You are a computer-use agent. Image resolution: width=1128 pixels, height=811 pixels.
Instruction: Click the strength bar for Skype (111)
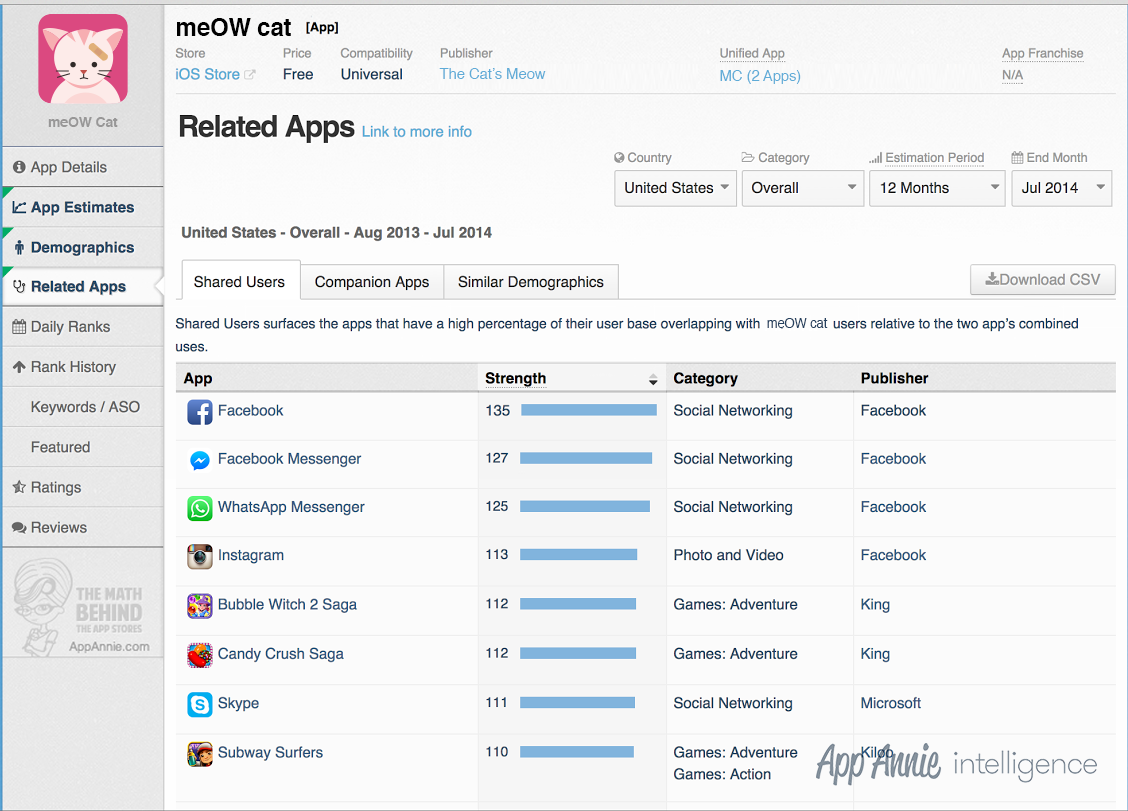coord(577,702)
